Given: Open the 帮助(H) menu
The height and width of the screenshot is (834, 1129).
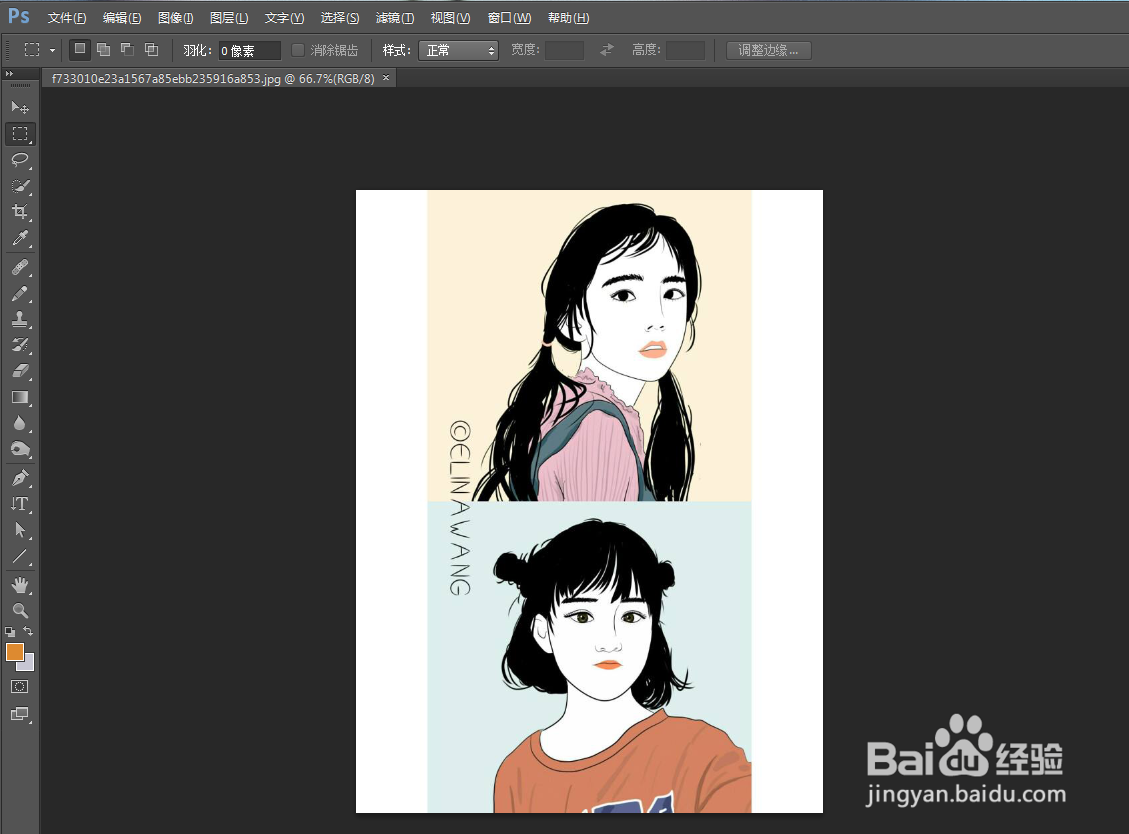Looking at the screenshot, I should pyautogui.click(x=568, y=17).
